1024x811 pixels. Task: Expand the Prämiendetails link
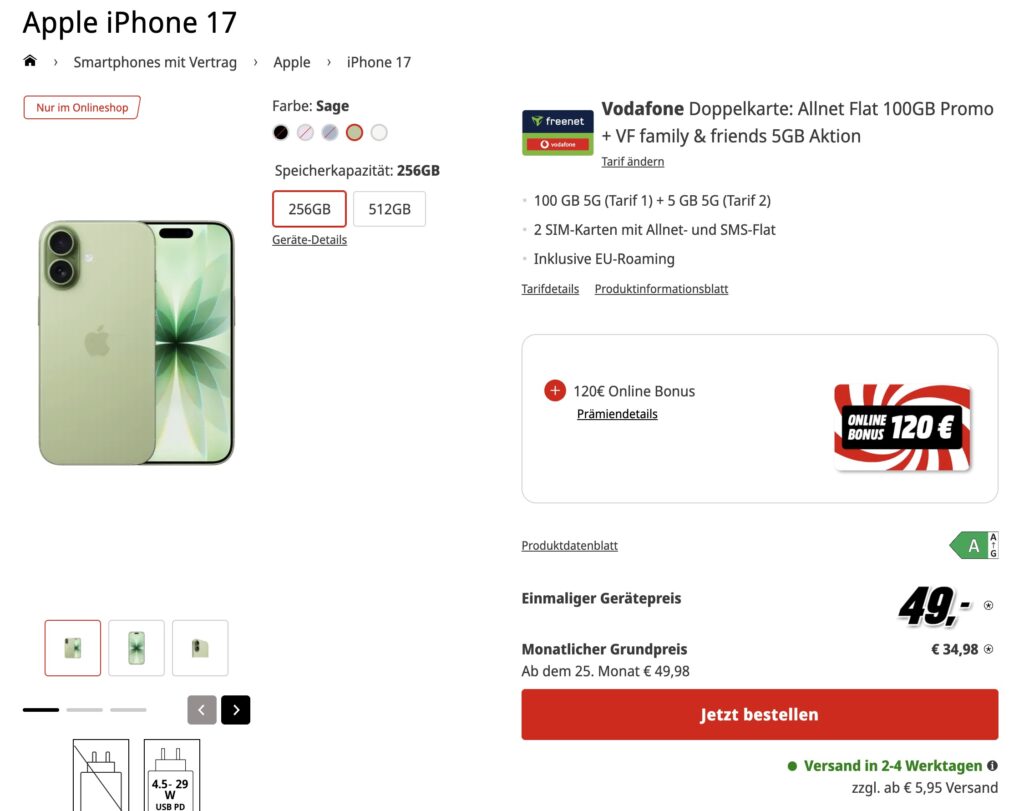(617, 414)
